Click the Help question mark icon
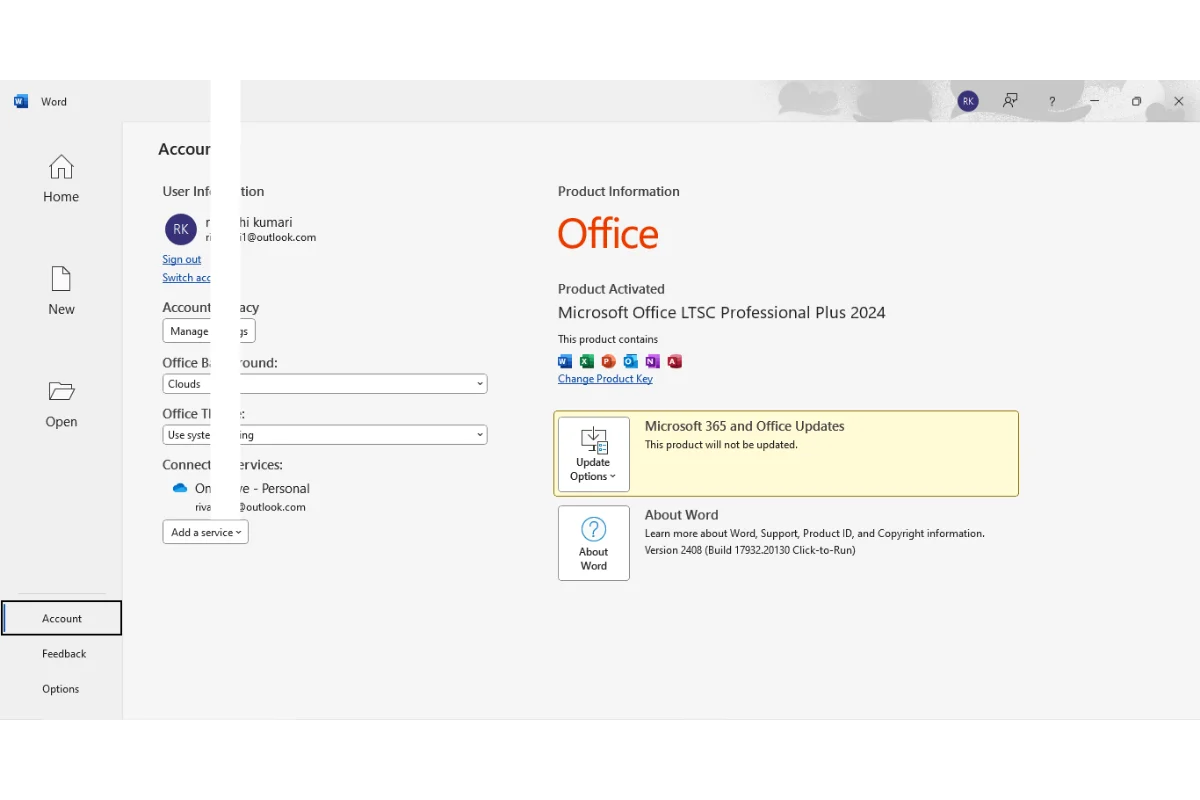This screenshot has width=1200, height=800. [1052, 102]
